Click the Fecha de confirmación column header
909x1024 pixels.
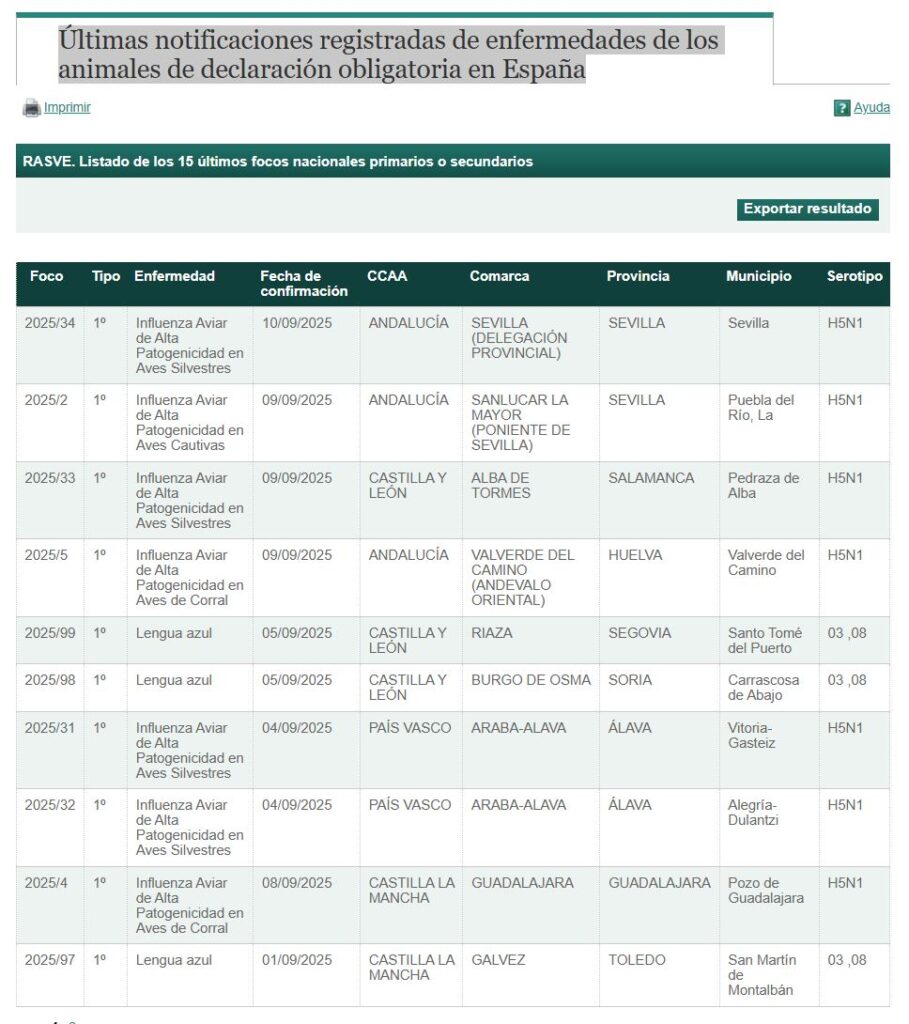click(304, 284)
